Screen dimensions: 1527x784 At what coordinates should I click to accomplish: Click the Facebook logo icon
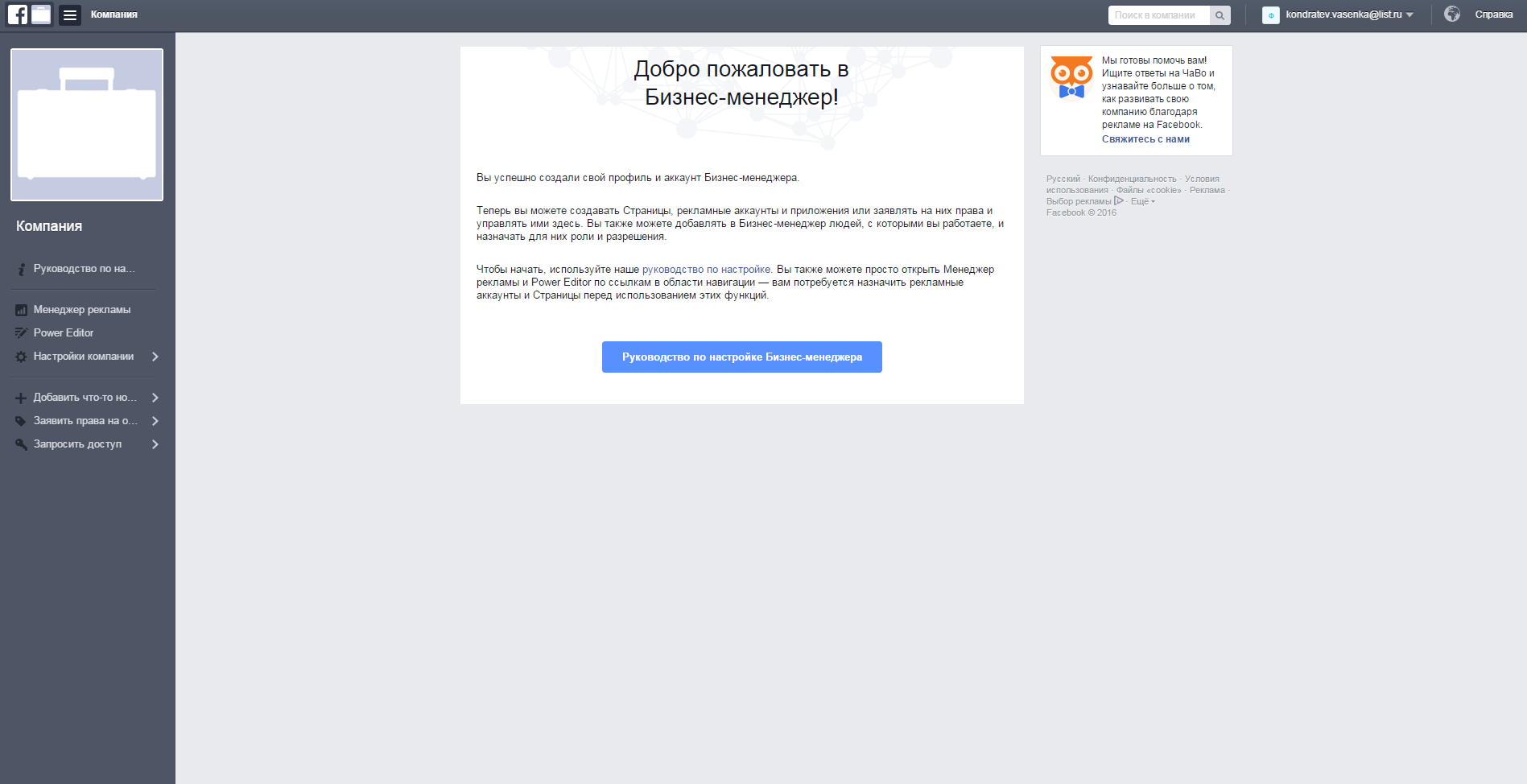18,14
